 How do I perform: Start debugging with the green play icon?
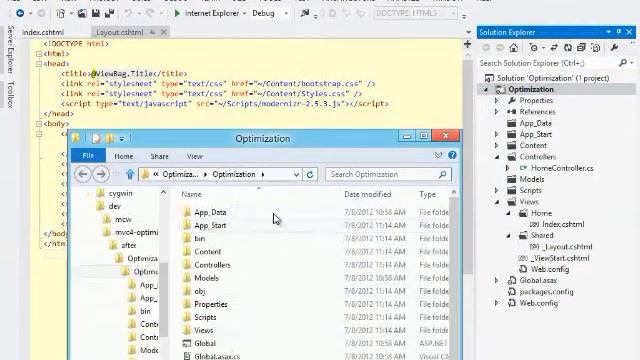tap(177, 13)
